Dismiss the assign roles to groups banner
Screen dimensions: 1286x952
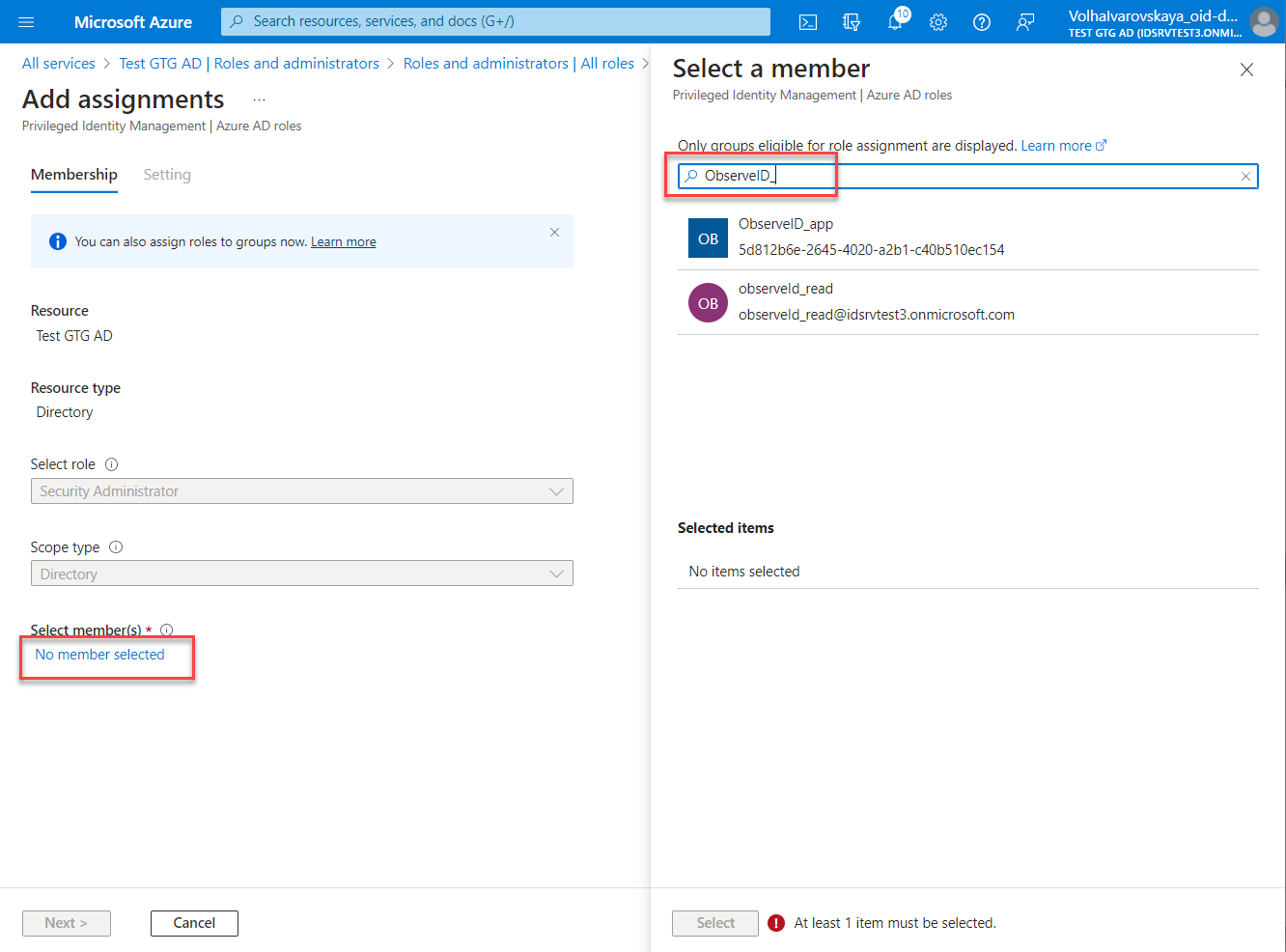click(x=554, y=232)
